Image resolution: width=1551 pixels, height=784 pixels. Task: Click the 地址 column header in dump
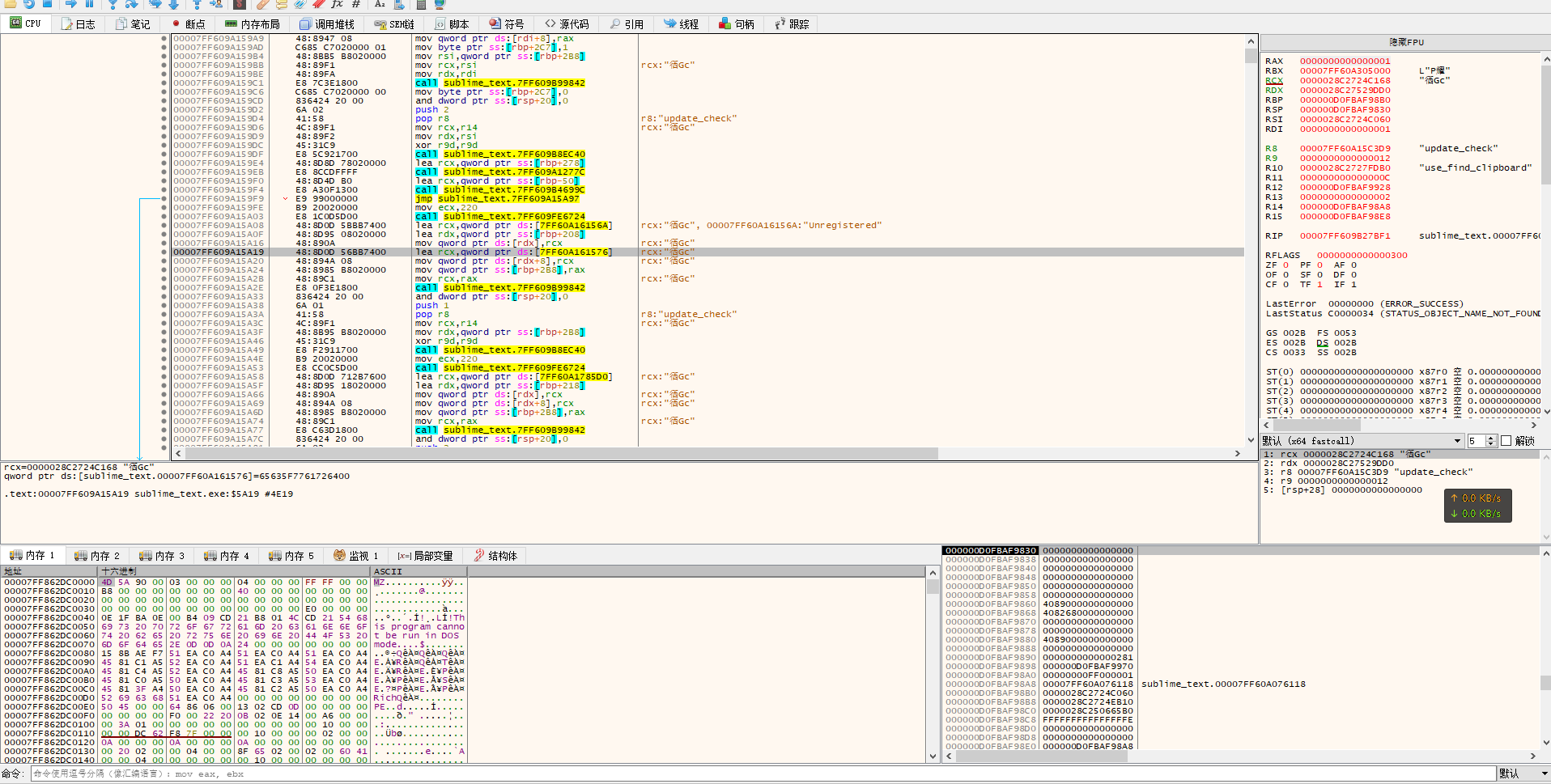pos(49,571)
